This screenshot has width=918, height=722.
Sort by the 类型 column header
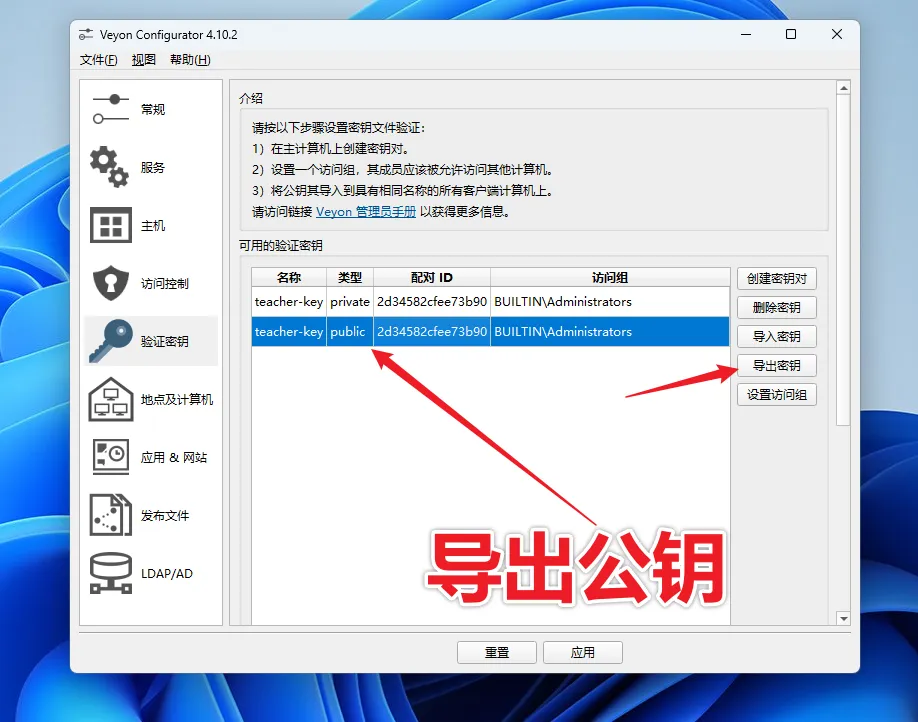350,278
